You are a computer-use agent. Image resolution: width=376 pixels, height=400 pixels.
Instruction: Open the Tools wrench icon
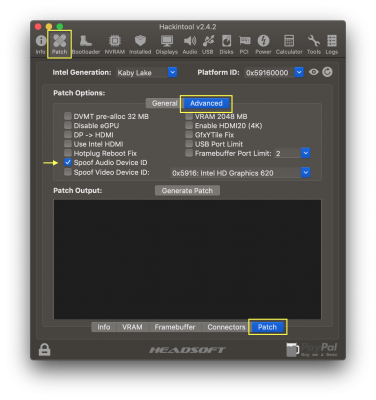coord(314,44)
